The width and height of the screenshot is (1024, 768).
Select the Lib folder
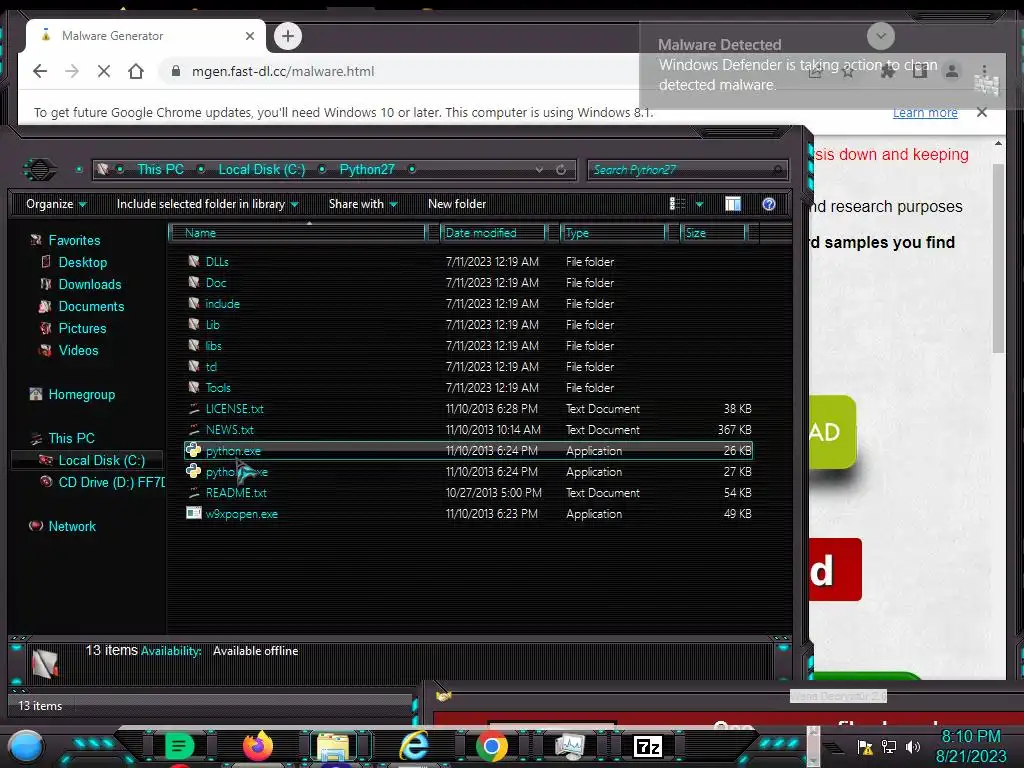click(212, 325)
